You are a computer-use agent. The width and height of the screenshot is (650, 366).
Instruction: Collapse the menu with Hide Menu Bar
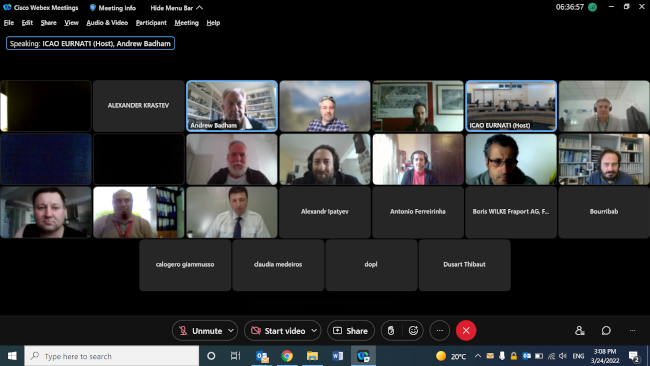[x=177, y=7]
